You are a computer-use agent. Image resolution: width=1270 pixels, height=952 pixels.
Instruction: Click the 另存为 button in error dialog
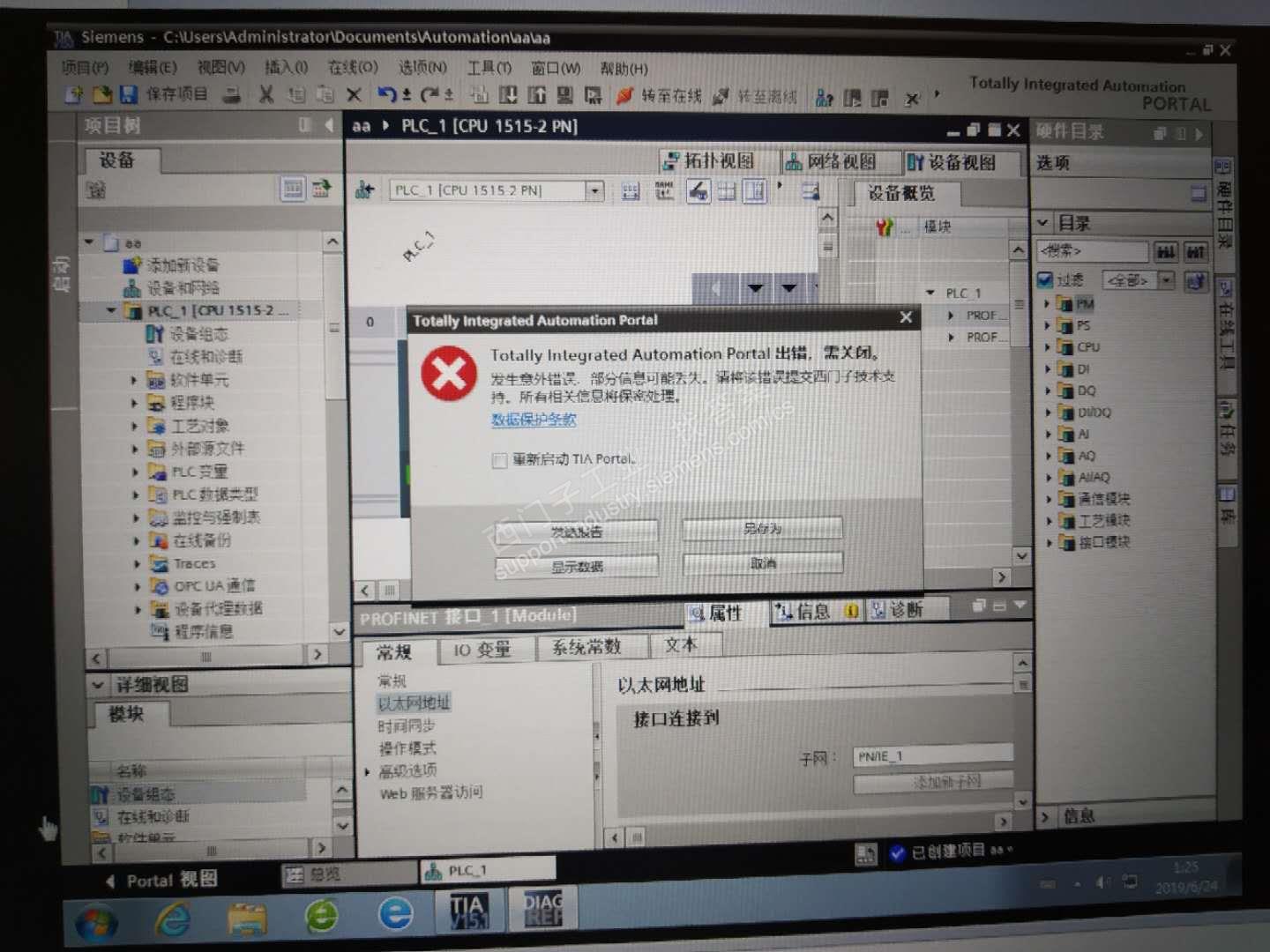pos(762,528)
